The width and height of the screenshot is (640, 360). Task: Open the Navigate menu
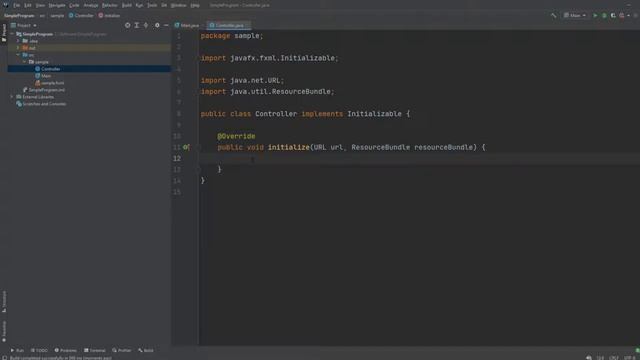[57, 5]
